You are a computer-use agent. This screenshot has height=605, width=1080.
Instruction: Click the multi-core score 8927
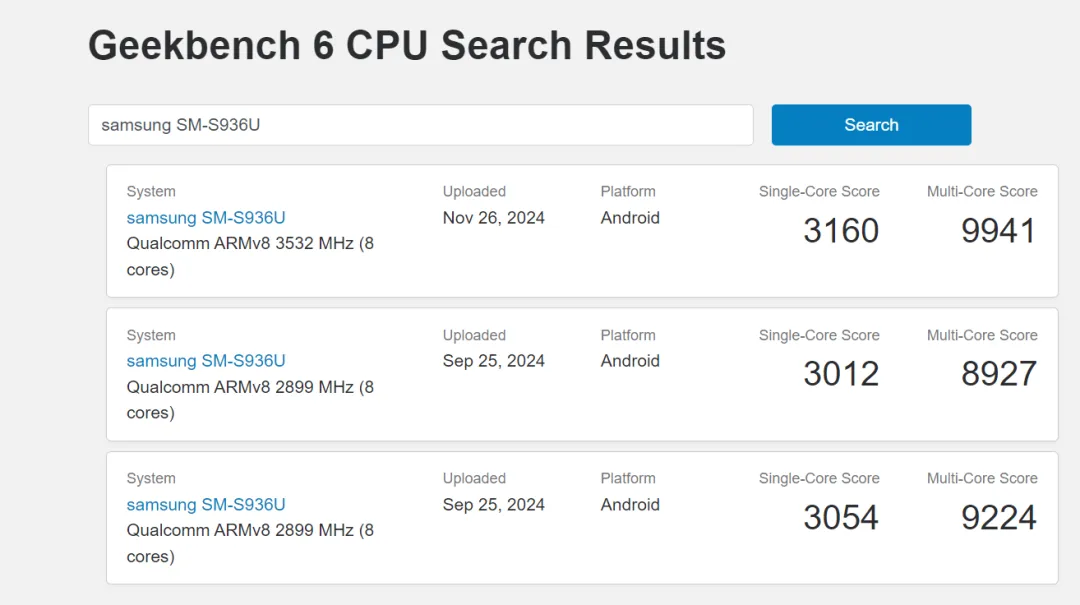point(999,373)
